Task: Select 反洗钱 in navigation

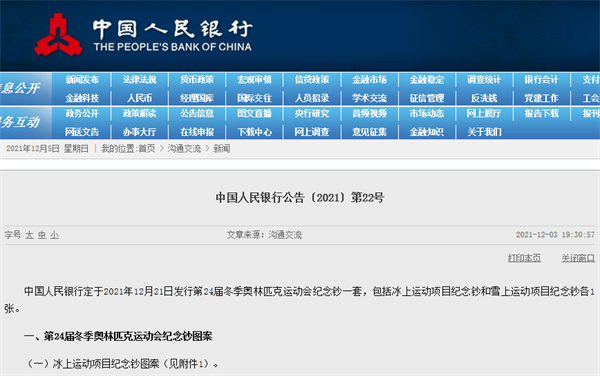Action: (484, 98)
